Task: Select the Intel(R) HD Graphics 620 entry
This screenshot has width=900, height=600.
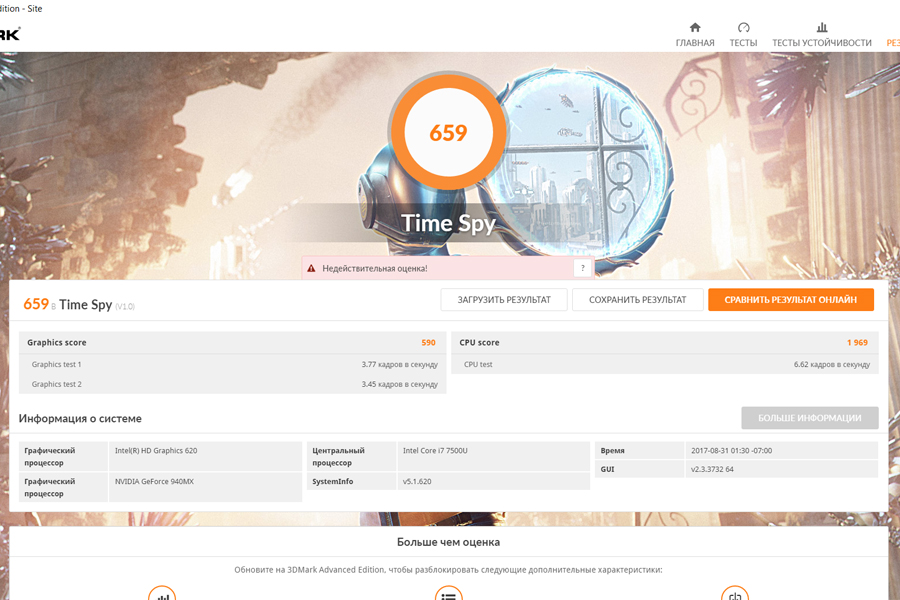Action: tap(156, 451)
